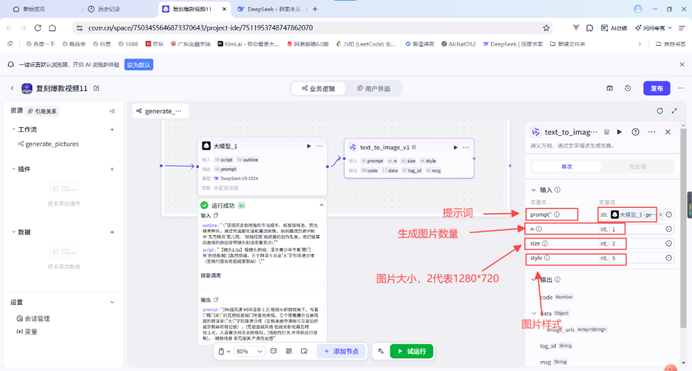692x371 pixels.
Task: Collapse the 工作流 tree section
Action: tap(13, 129)
